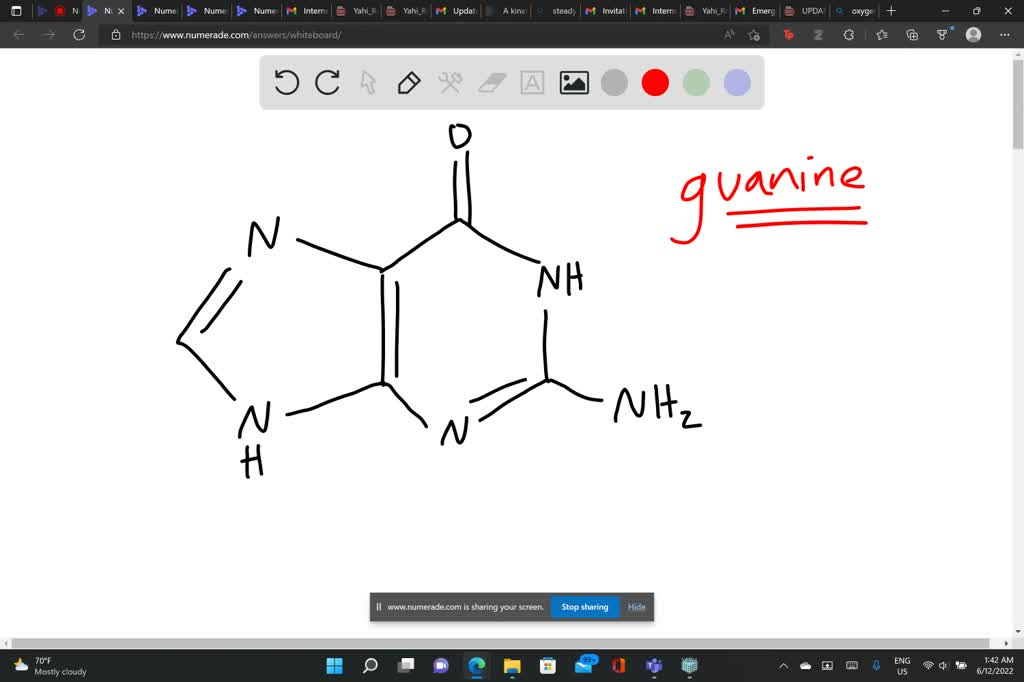Select the text annotation tool
The image size is (1024, 682).
tap(531, 83)
